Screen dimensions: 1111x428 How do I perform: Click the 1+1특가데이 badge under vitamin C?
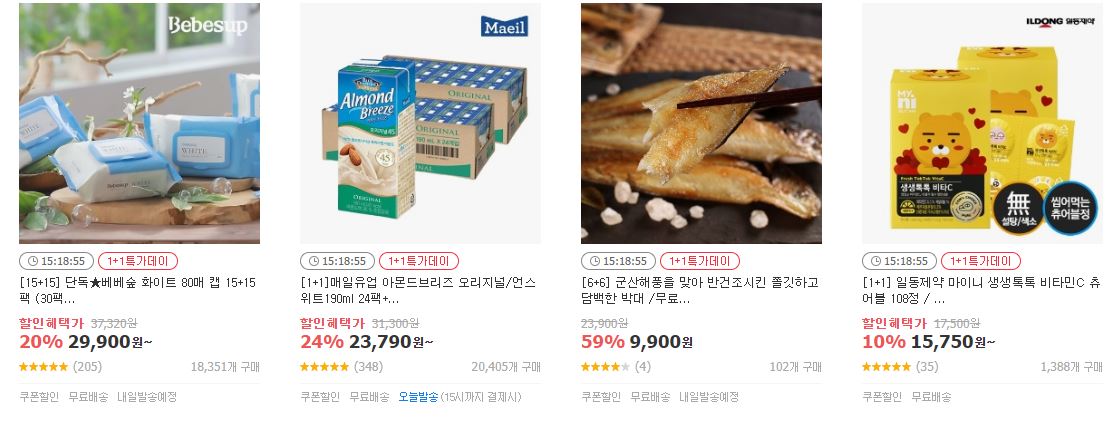click(981, 261)
